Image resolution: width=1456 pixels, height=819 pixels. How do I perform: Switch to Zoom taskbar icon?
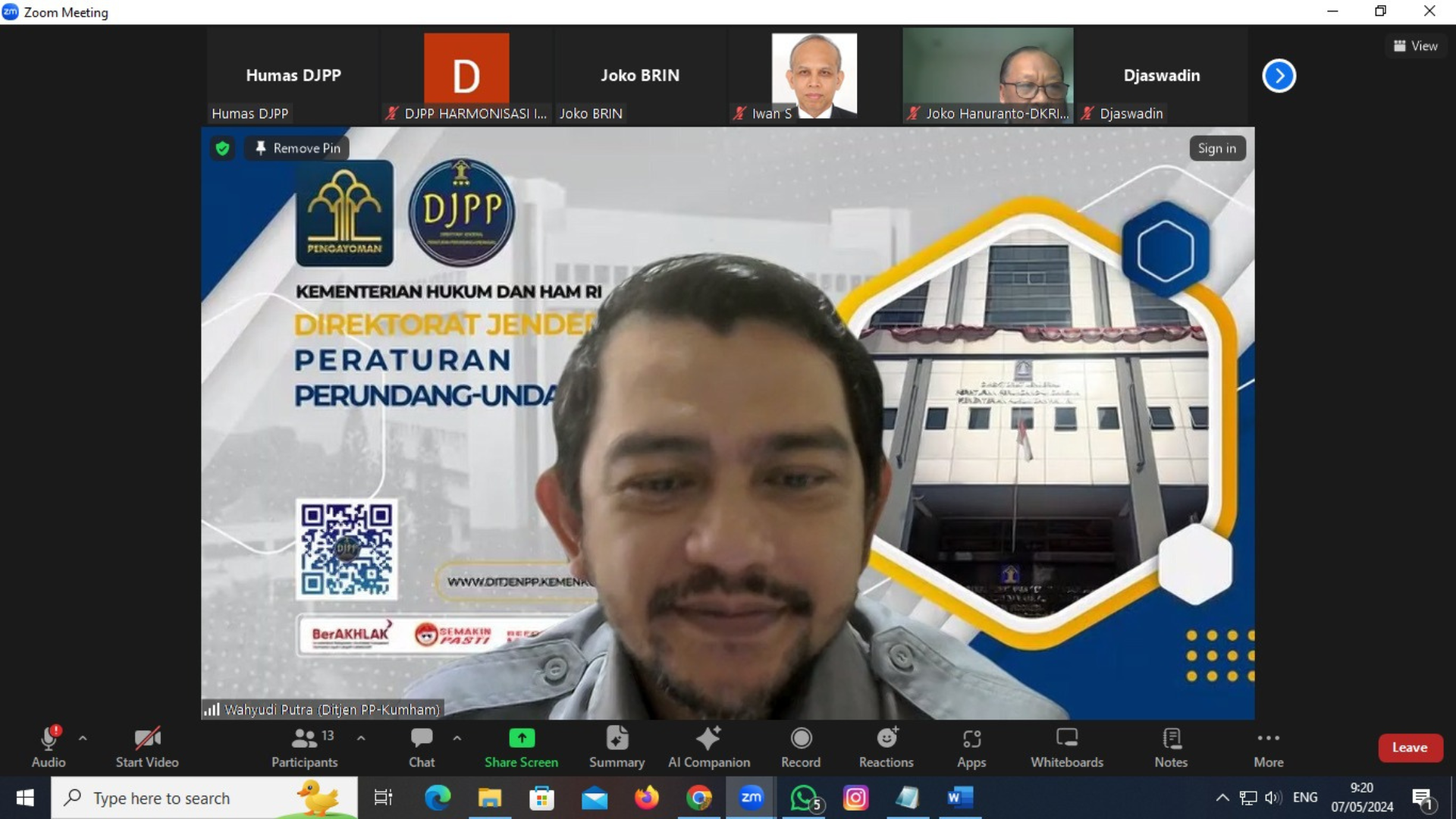pyautogui.click(x=751, y=798)
